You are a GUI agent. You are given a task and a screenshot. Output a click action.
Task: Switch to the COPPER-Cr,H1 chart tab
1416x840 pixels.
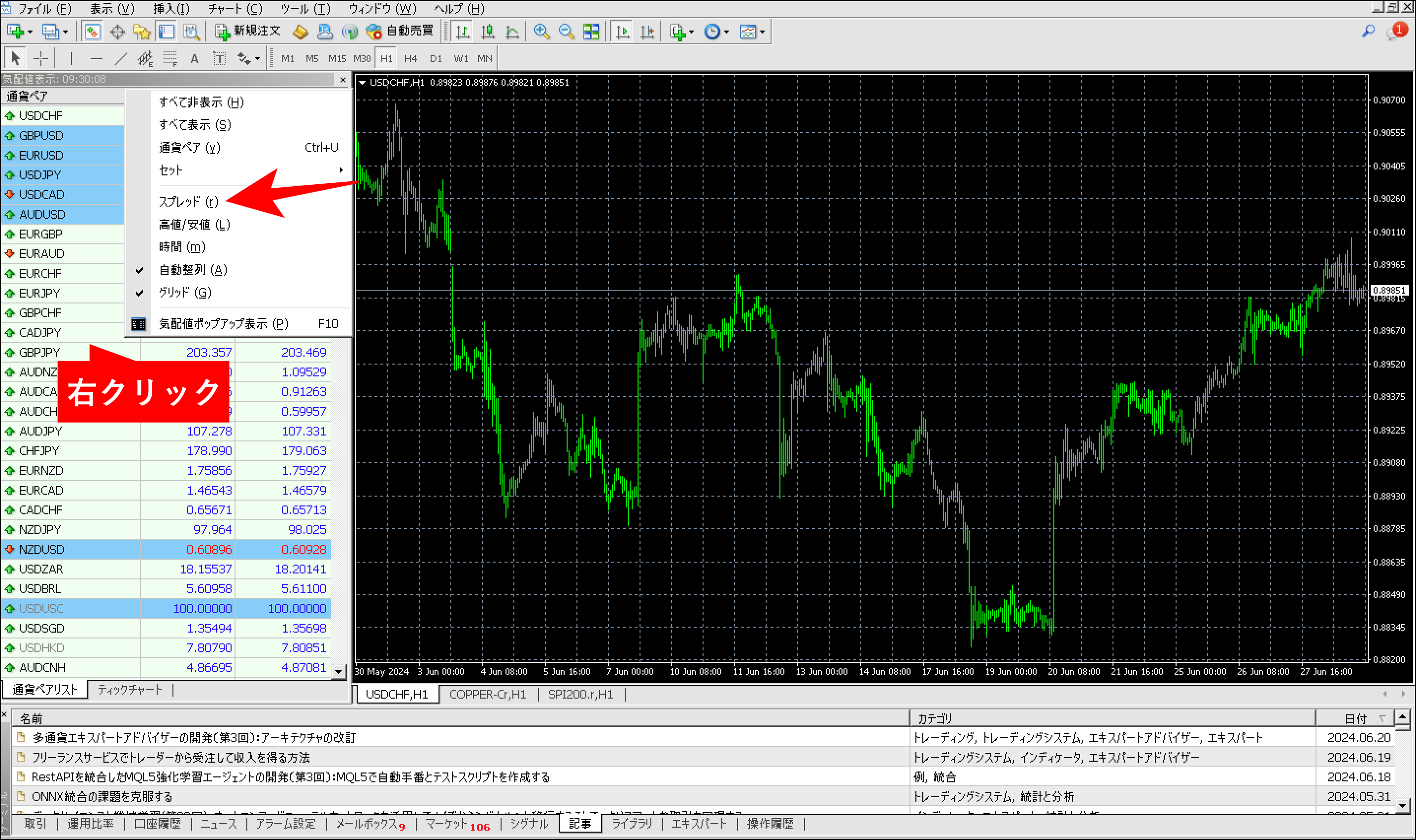point(487,695)
